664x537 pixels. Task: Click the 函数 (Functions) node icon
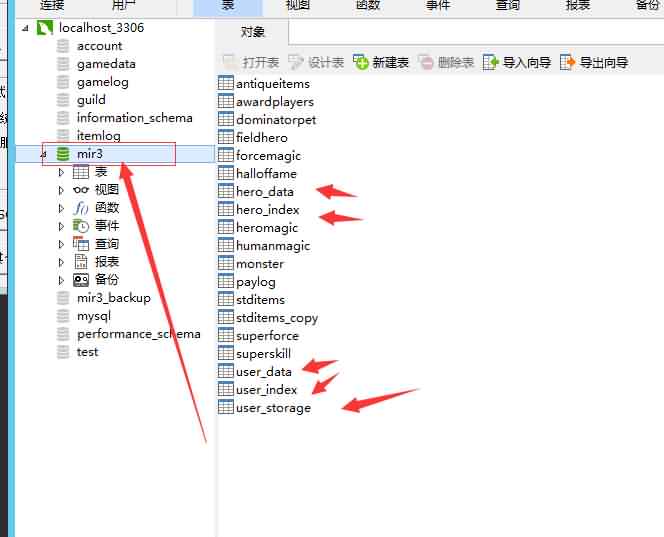pos(81,208)
